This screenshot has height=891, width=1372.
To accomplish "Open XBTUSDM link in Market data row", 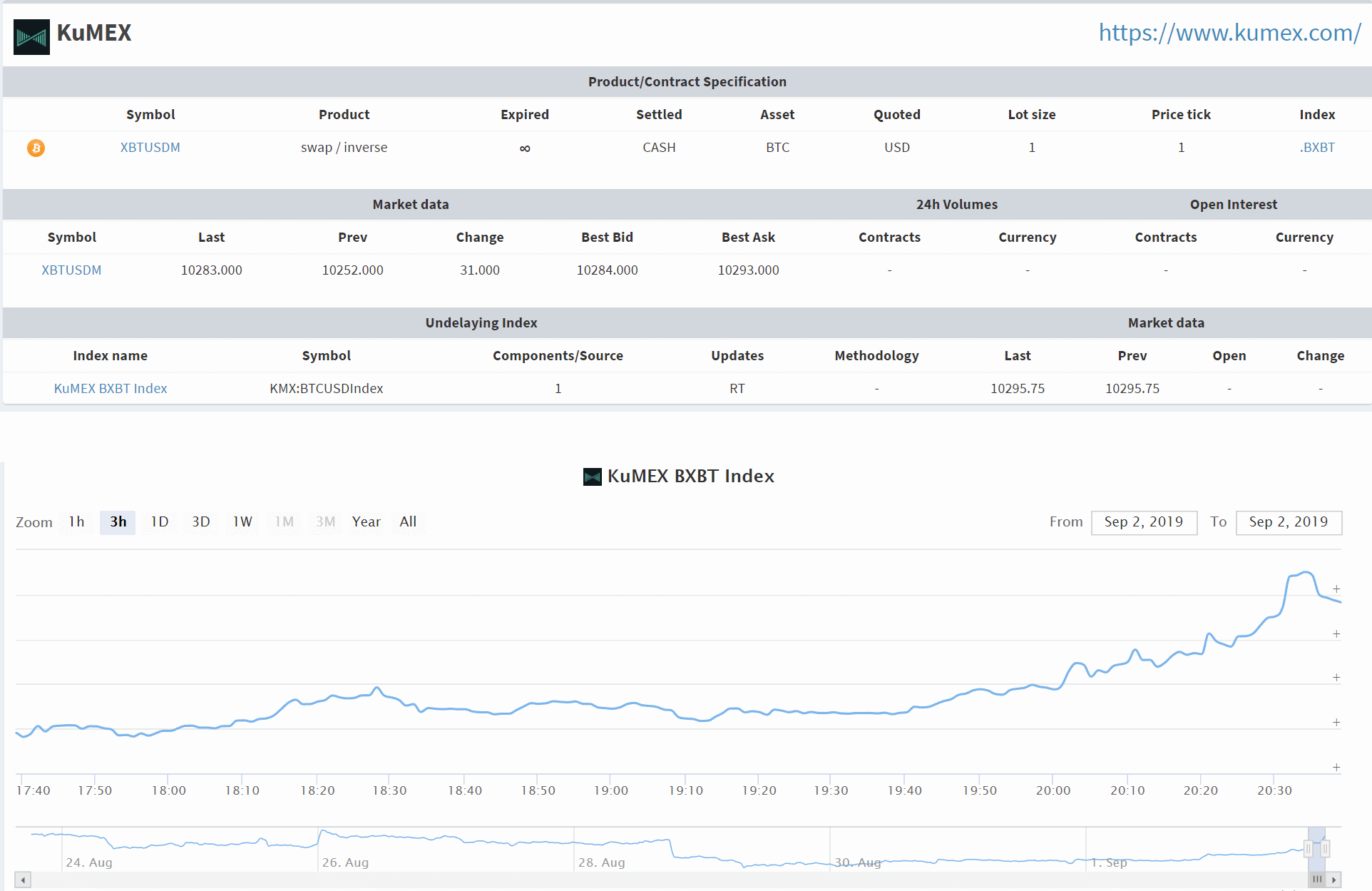I will pos(71,270).
